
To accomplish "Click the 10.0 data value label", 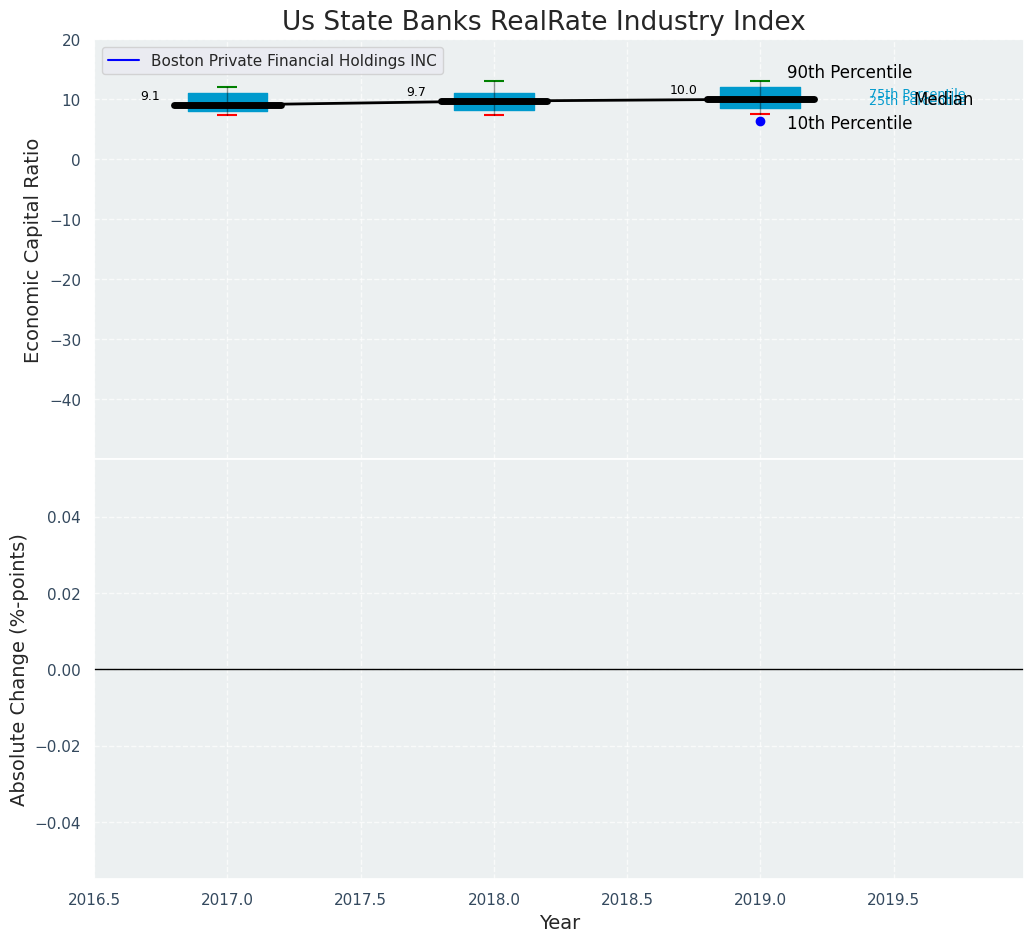I will click(x=683, y=90).
